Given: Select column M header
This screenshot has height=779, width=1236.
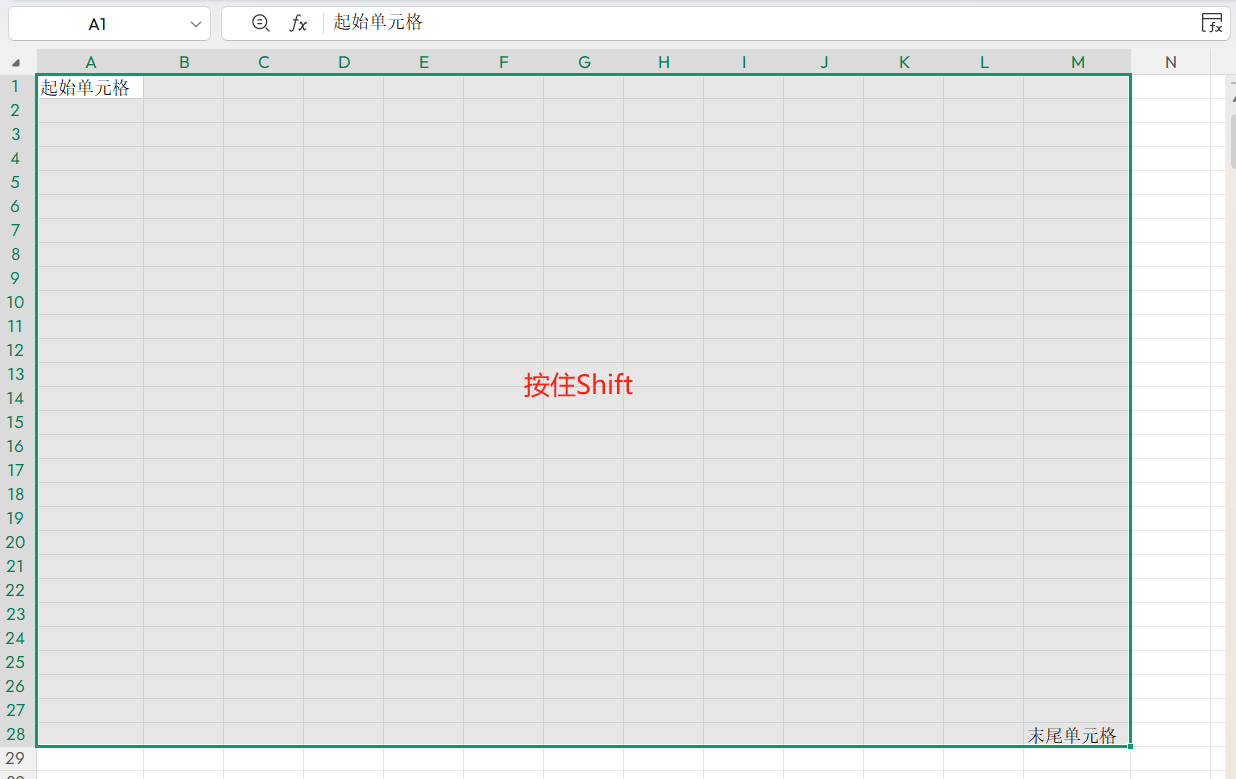Looking at the screenshot, I should (x=1077, y=62).
